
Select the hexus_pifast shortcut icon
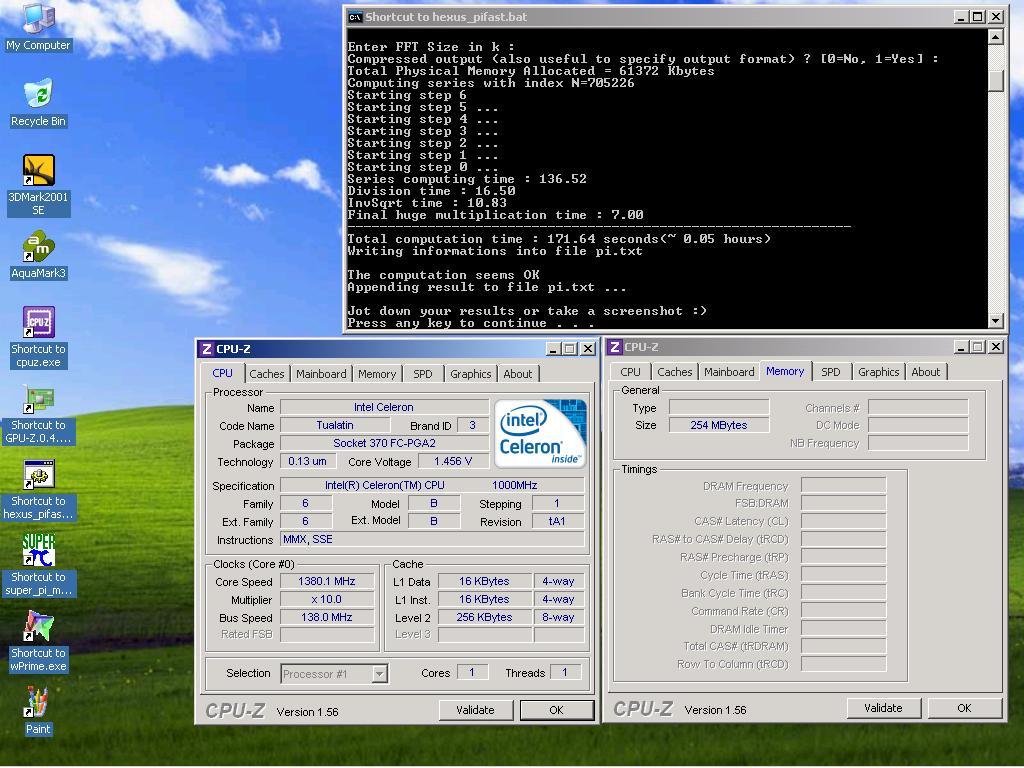(38, 490)
